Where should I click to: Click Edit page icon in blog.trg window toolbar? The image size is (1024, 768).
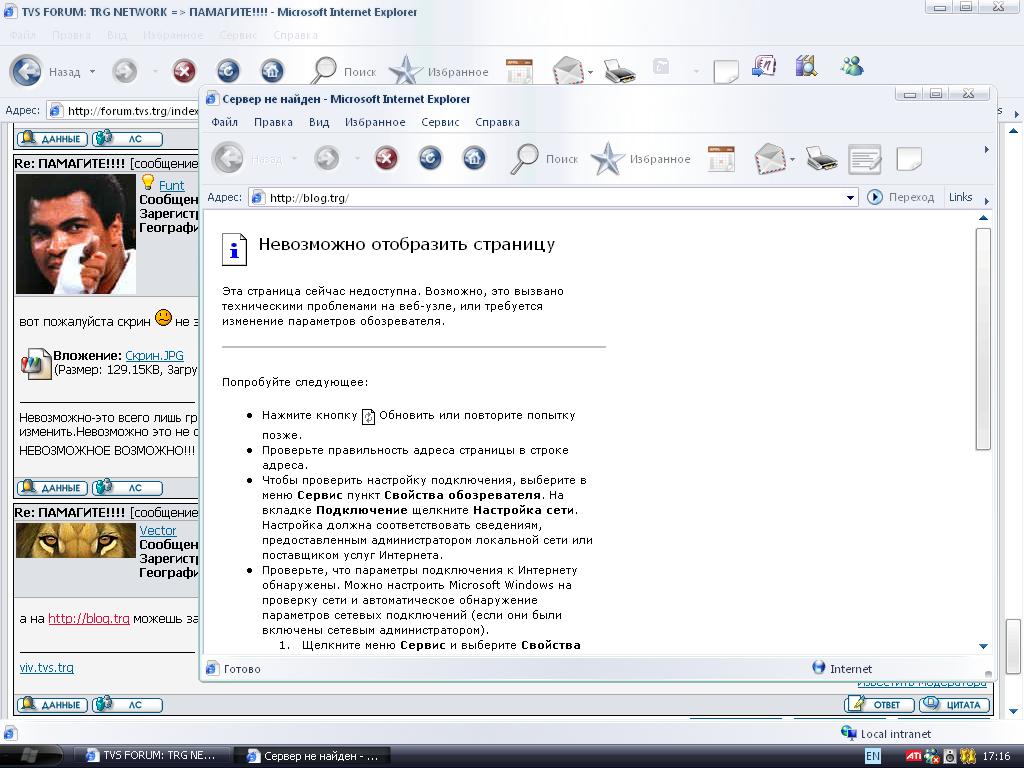point(864,159)
